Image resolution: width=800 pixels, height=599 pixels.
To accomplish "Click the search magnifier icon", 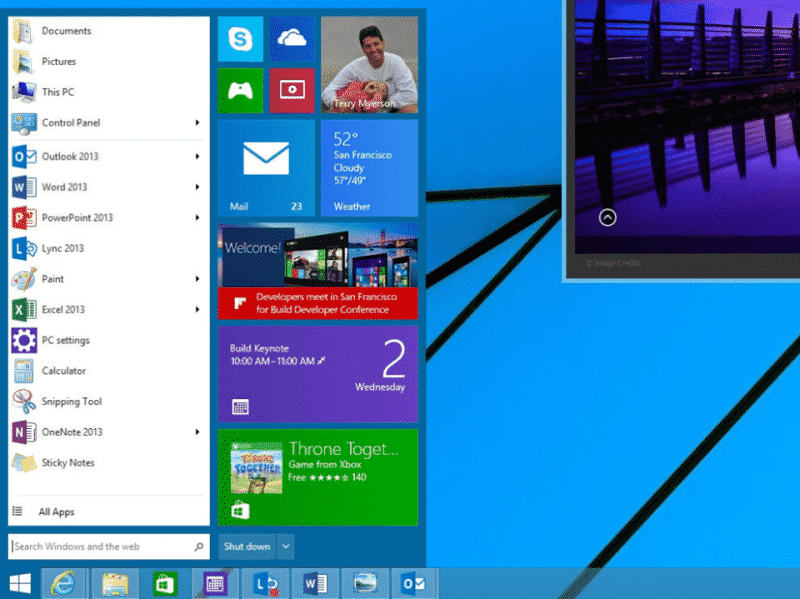I will tap(199, 547).
